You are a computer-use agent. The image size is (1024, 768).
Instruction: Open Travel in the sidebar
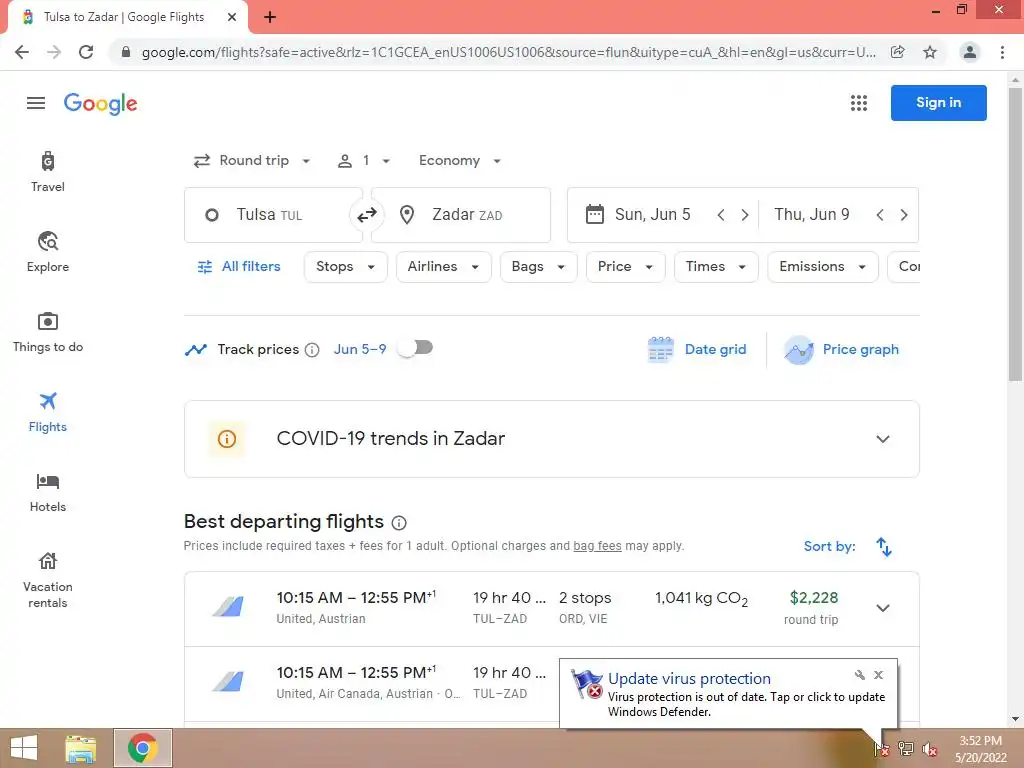(x=48, y=172)
